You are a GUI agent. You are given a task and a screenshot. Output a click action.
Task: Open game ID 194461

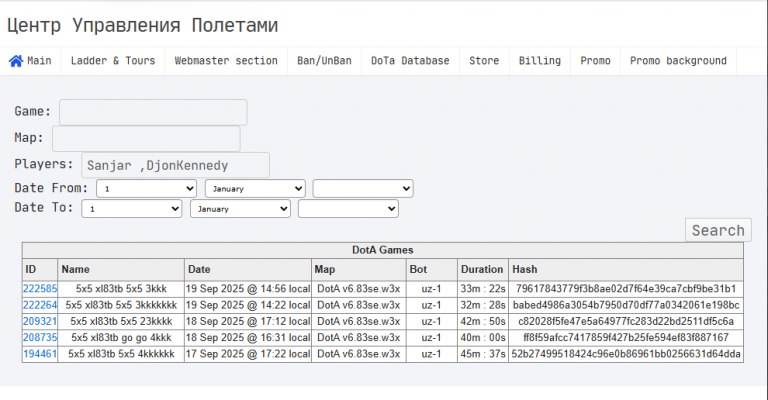(x=40, y=353)
